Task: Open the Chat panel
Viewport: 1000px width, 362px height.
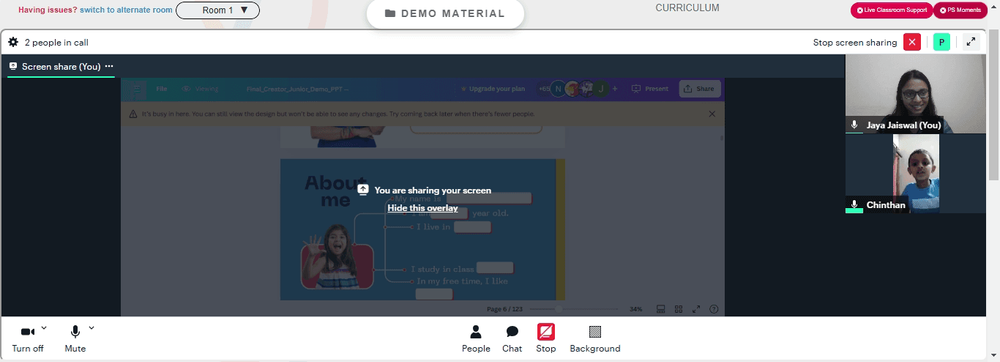Action: (512, 338)
